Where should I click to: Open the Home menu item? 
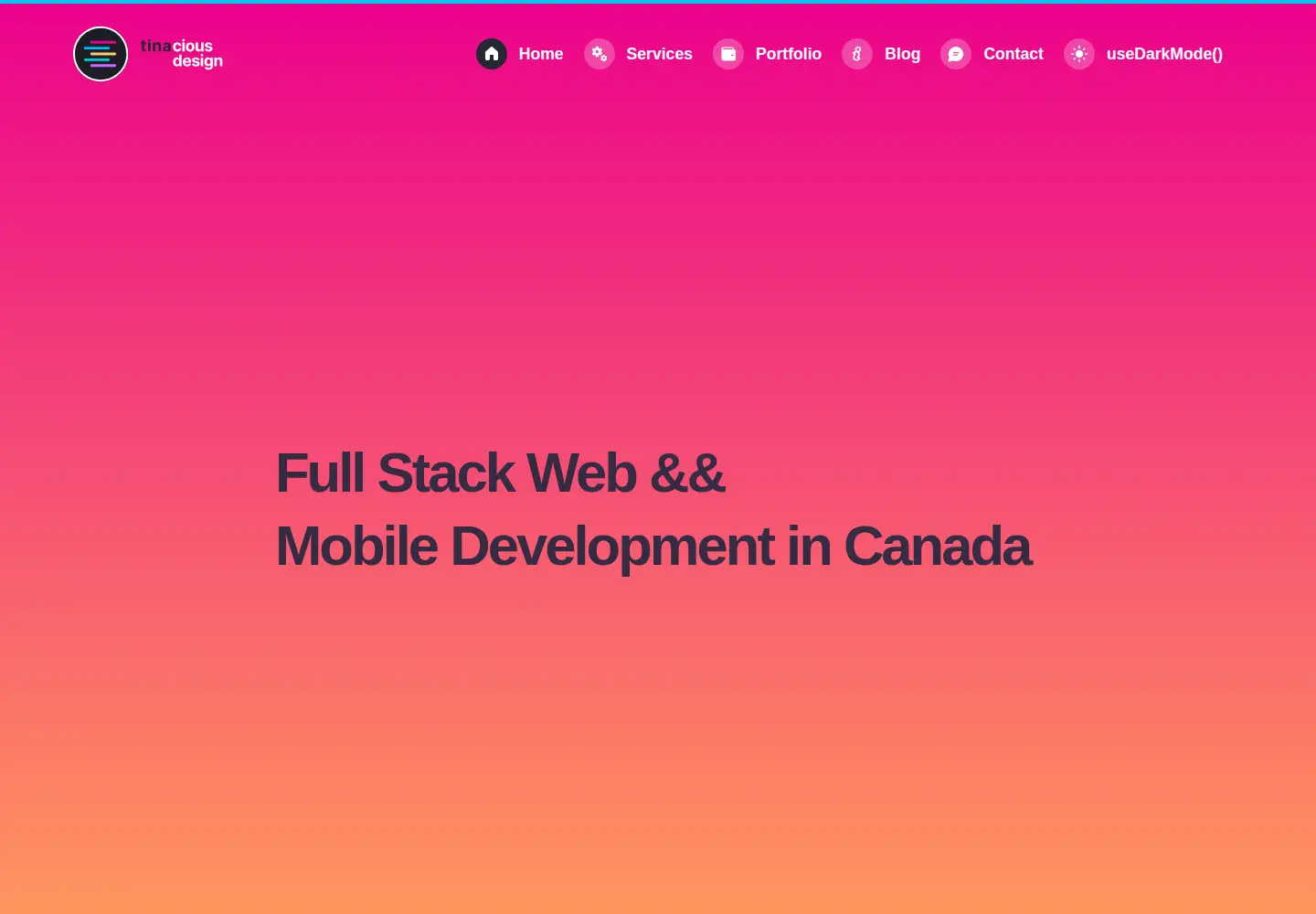541,54
